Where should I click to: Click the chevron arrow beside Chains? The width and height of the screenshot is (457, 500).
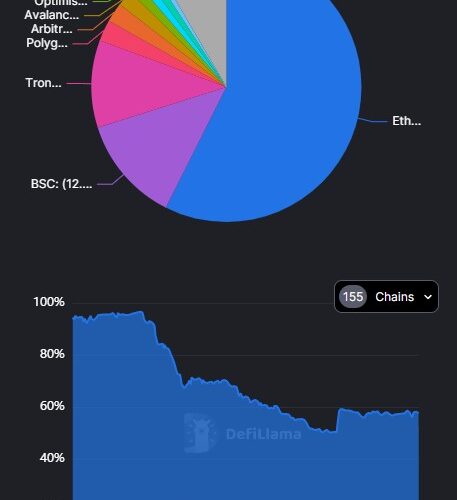428,297
